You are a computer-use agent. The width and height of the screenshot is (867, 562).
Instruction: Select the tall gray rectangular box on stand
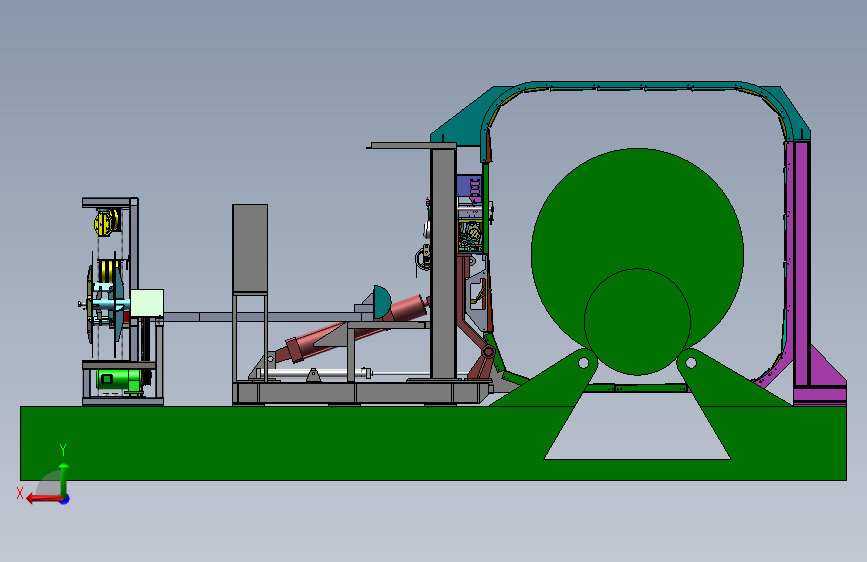coord(250,248)
